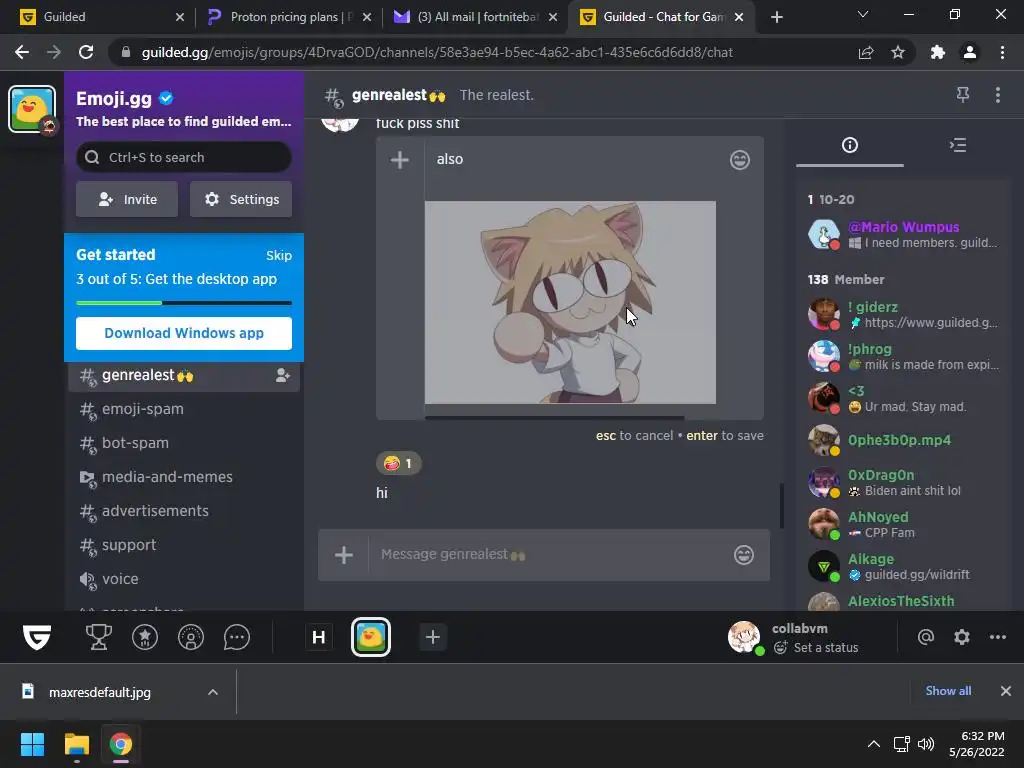Open the Guilded home logo in bottom bar
Viewport: 1024px width, 768px height.
tap(37, 637)
